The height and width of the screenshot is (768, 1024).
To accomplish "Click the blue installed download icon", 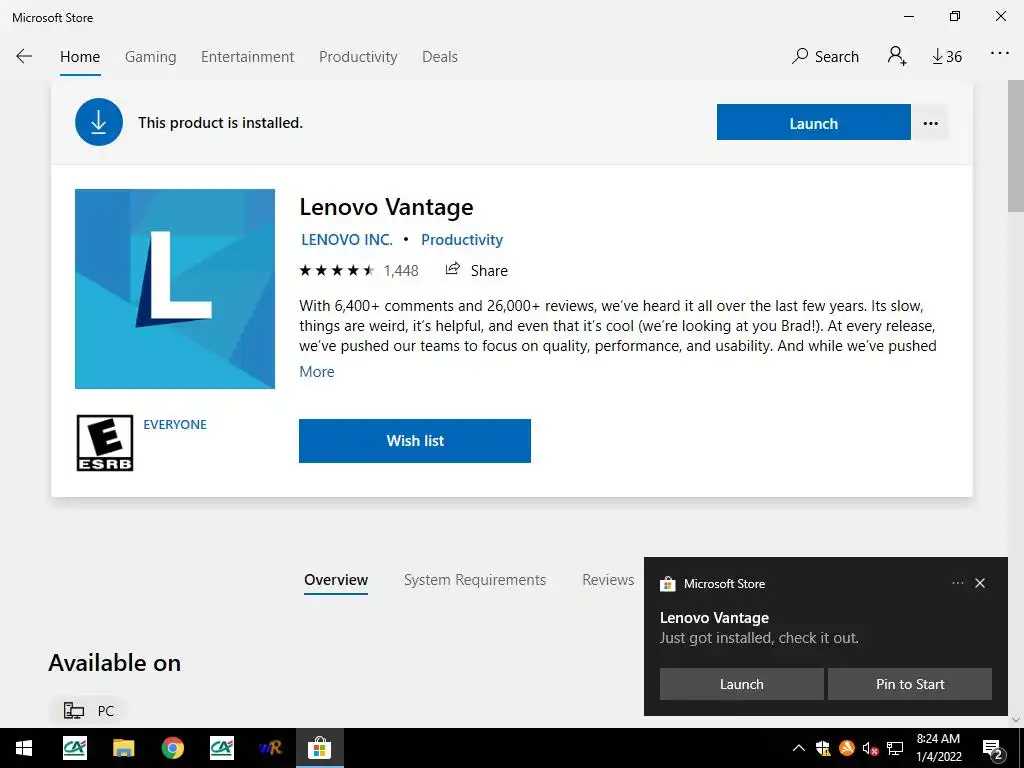I will pyautogui.click(x=99, y=122).
